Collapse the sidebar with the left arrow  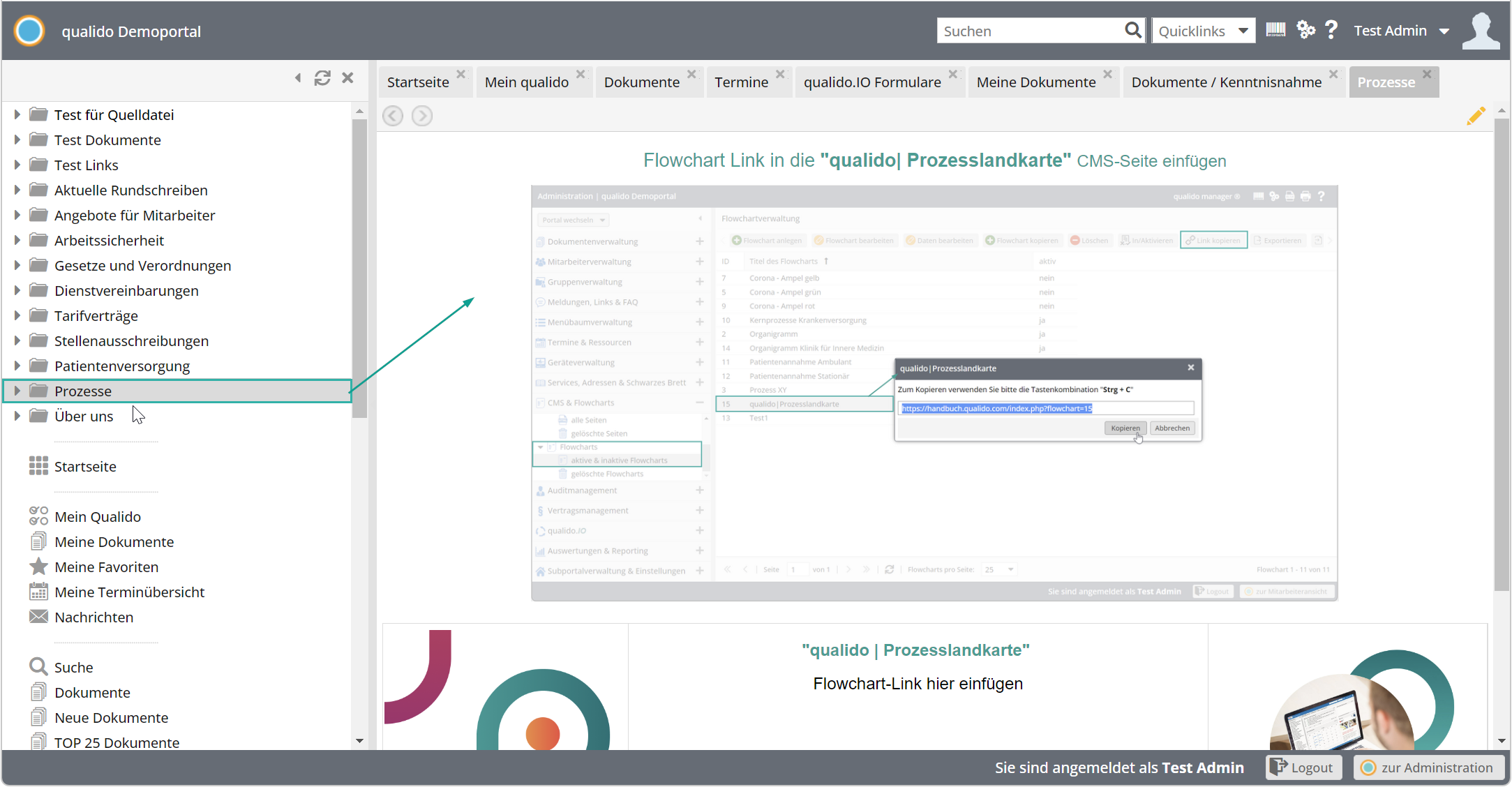[298, 78]
